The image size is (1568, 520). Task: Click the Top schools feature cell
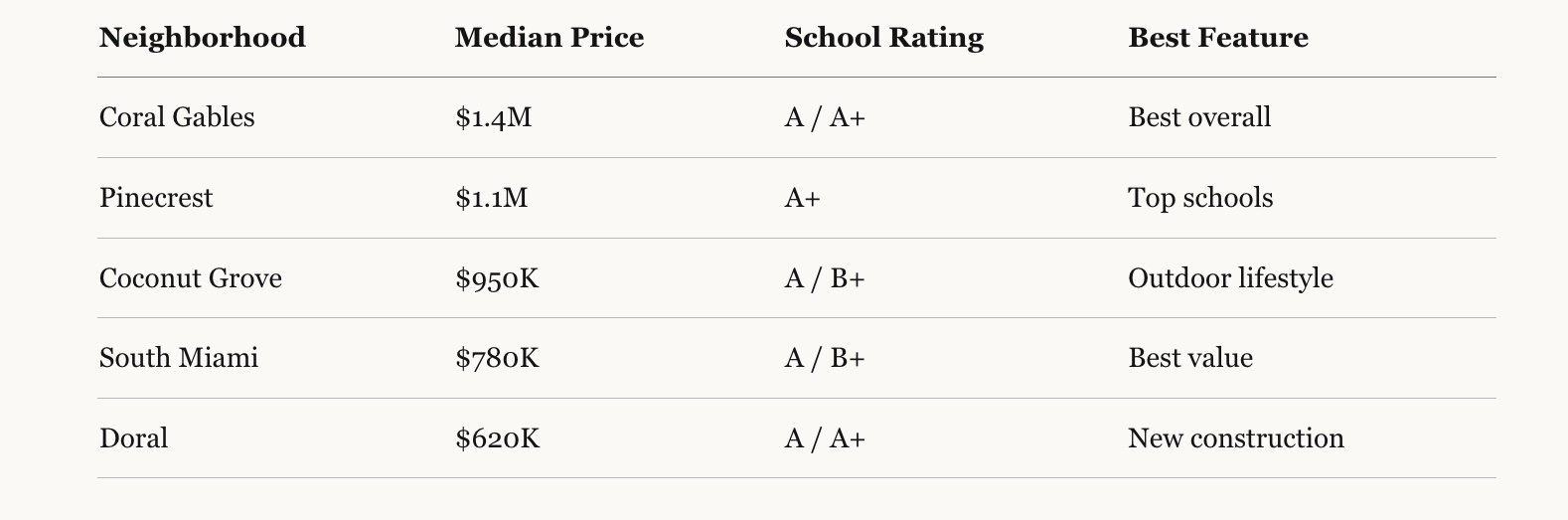click(1200, 198)
